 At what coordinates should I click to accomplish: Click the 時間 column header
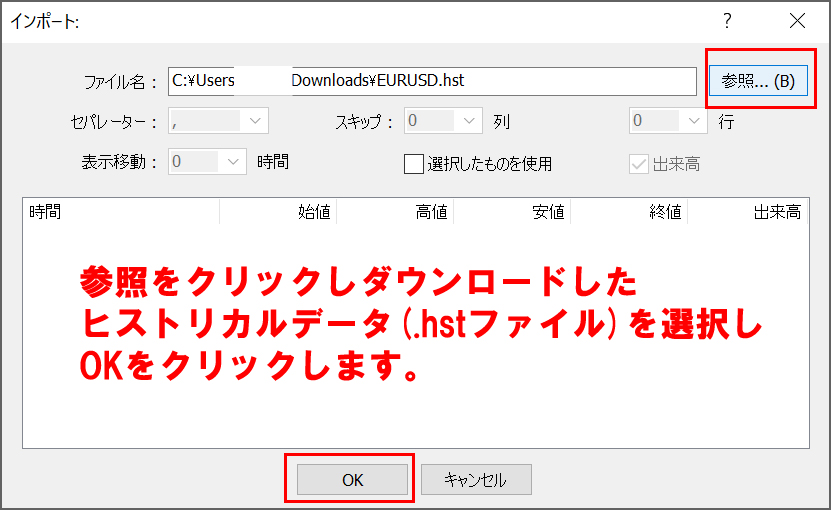tap(121, 212)
